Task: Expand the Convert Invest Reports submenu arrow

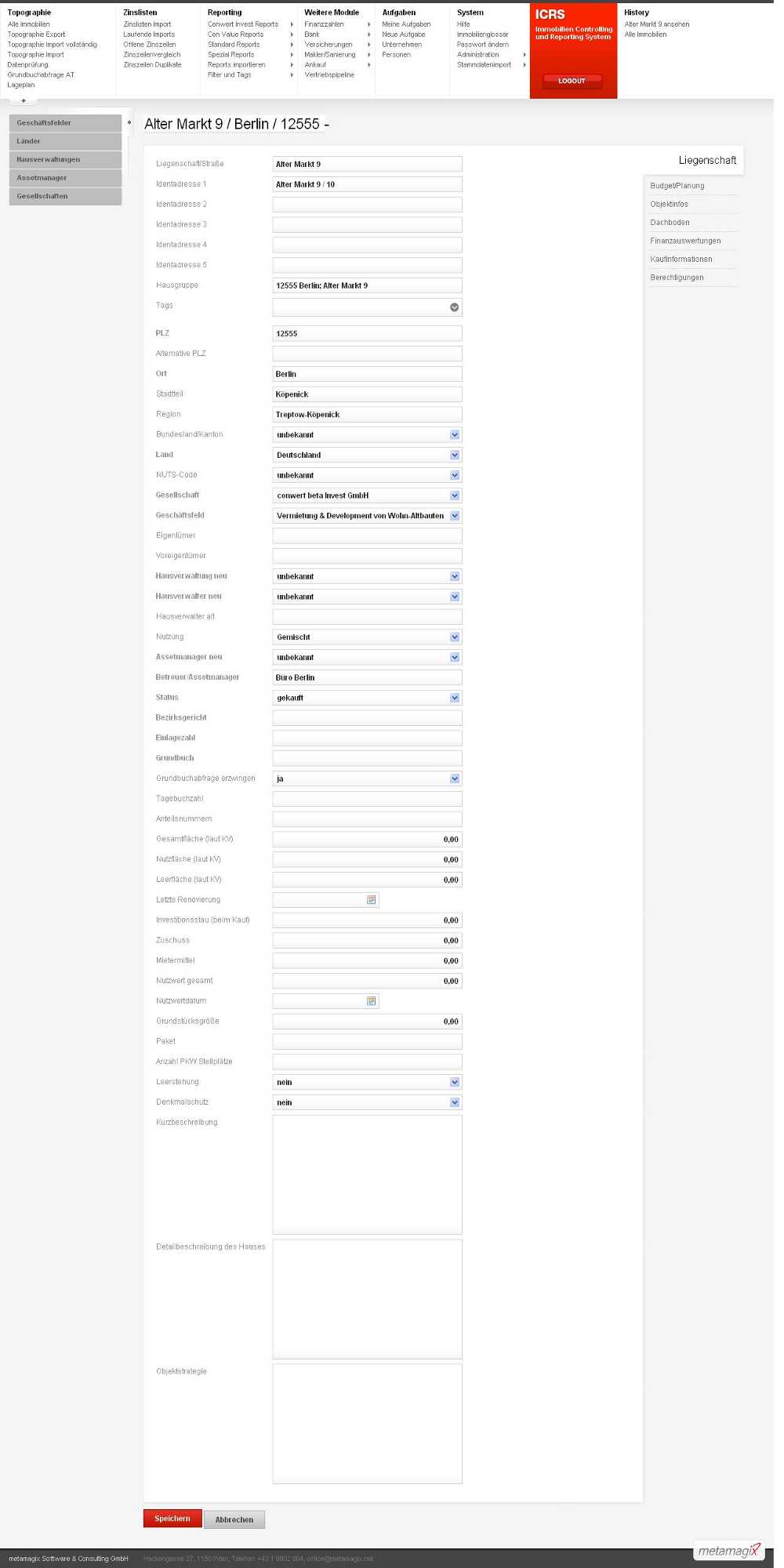Action: click(x=292, y=24)
